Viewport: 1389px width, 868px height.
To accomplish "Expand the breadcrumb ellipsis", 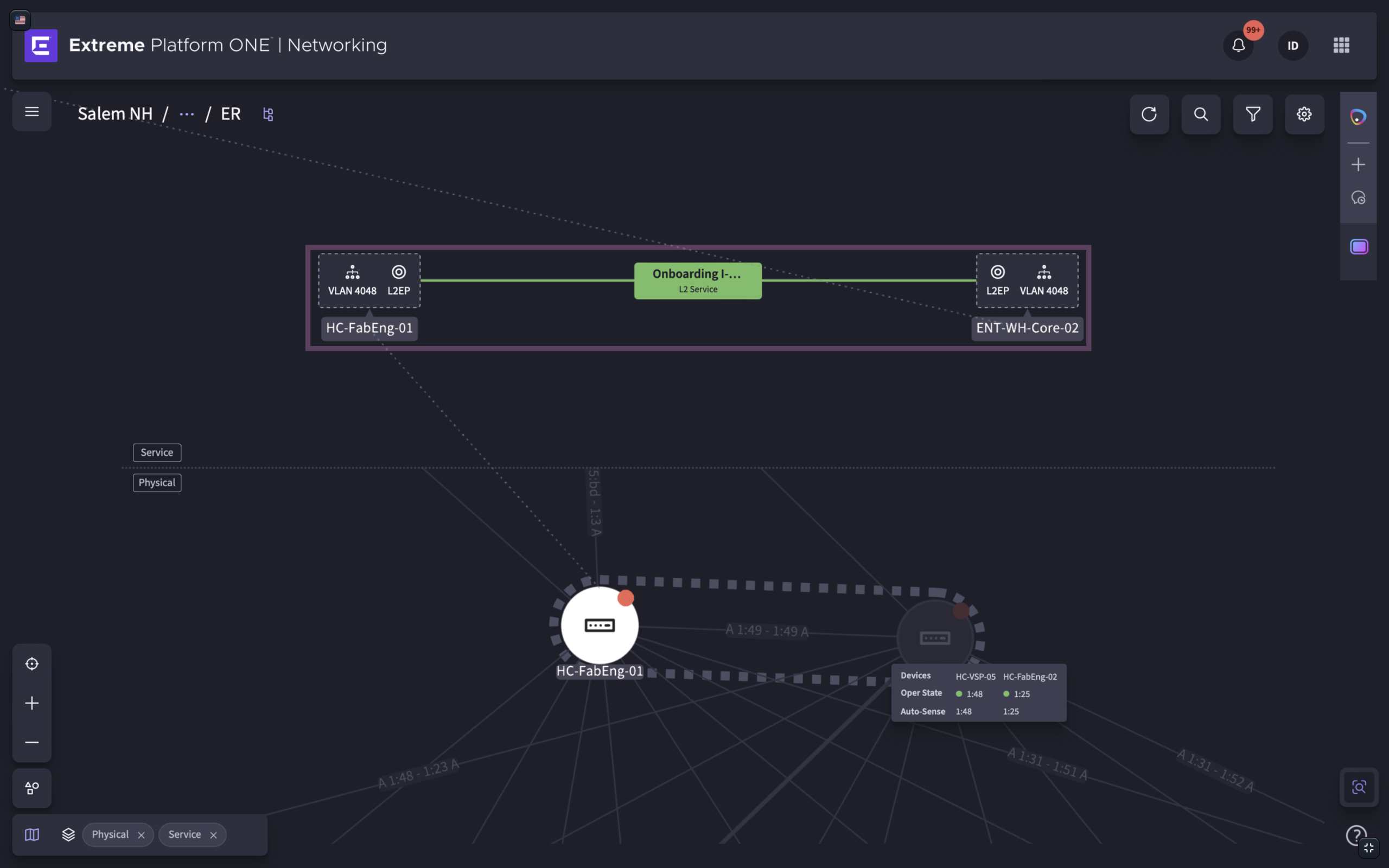I will (x=187, y=114).
